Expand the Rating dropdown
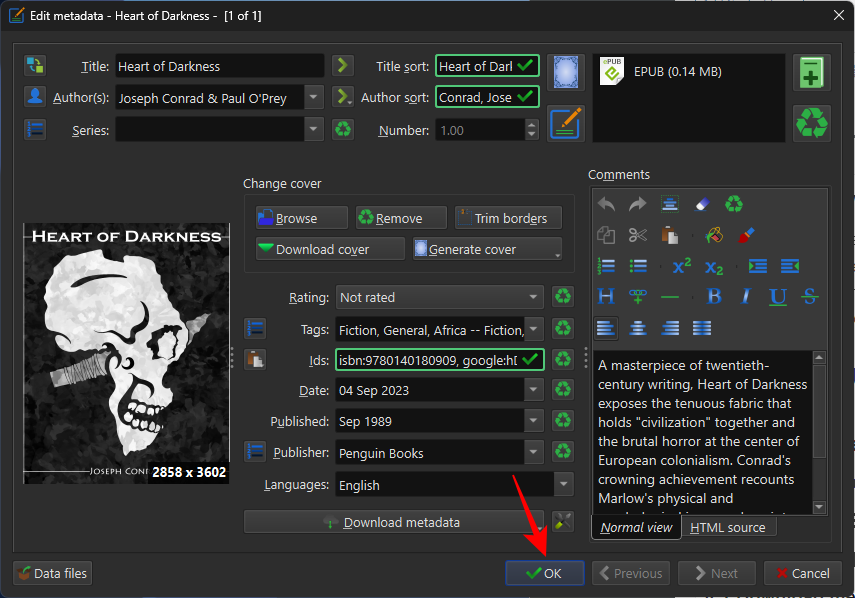This screenshot has height=598, width=855. pyautogui.click(x=533, y=298)
